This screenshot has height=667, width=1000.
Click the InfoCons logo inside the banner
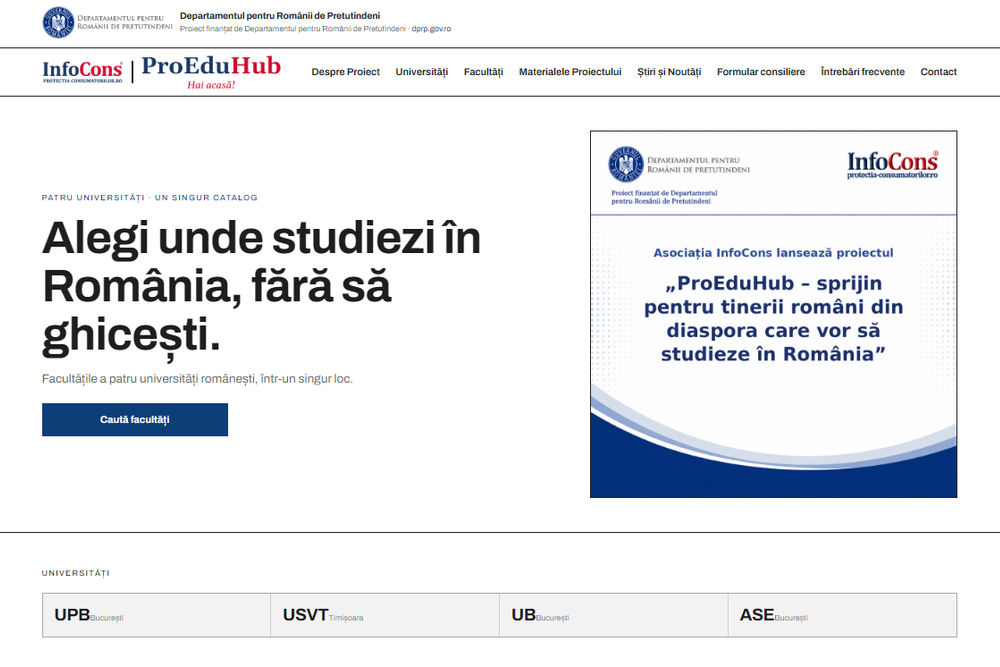point(893,165)
